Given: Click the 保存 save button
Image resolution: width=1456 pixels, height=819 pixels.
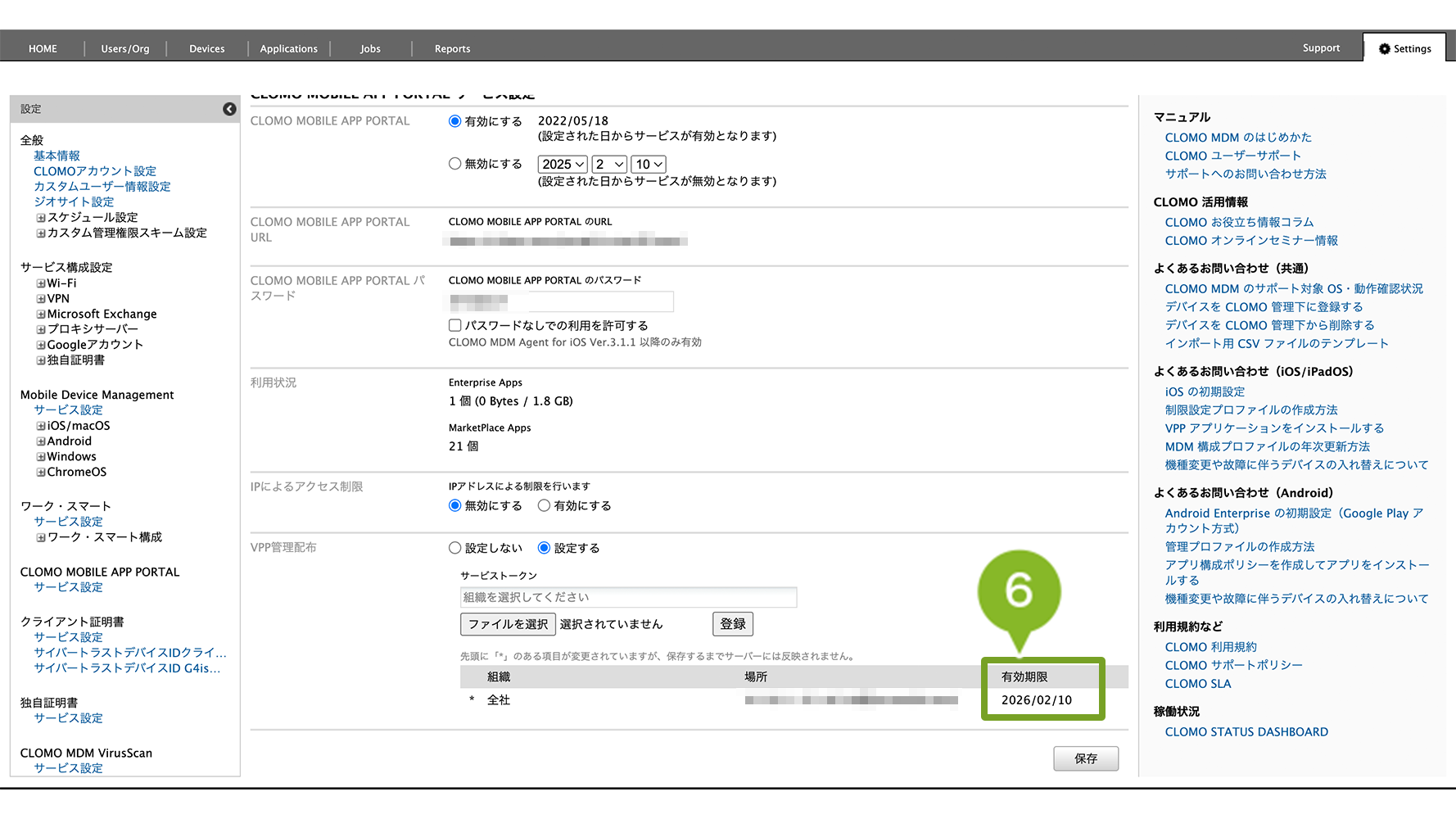Looking at the screenshot, I should point(1085,758).
